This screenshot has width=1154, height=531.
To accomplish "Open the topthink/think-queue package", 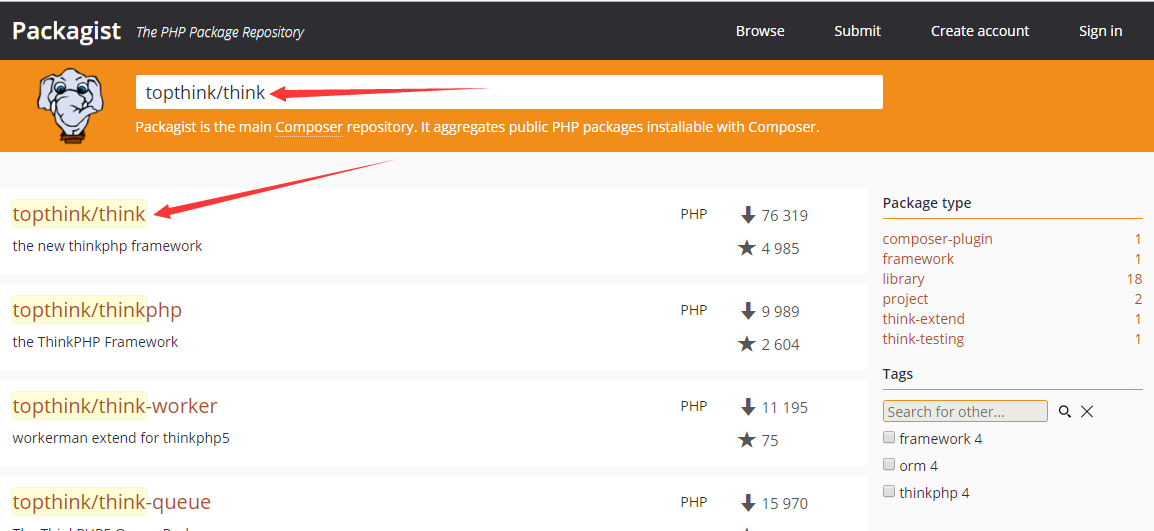I will point(112,502).
